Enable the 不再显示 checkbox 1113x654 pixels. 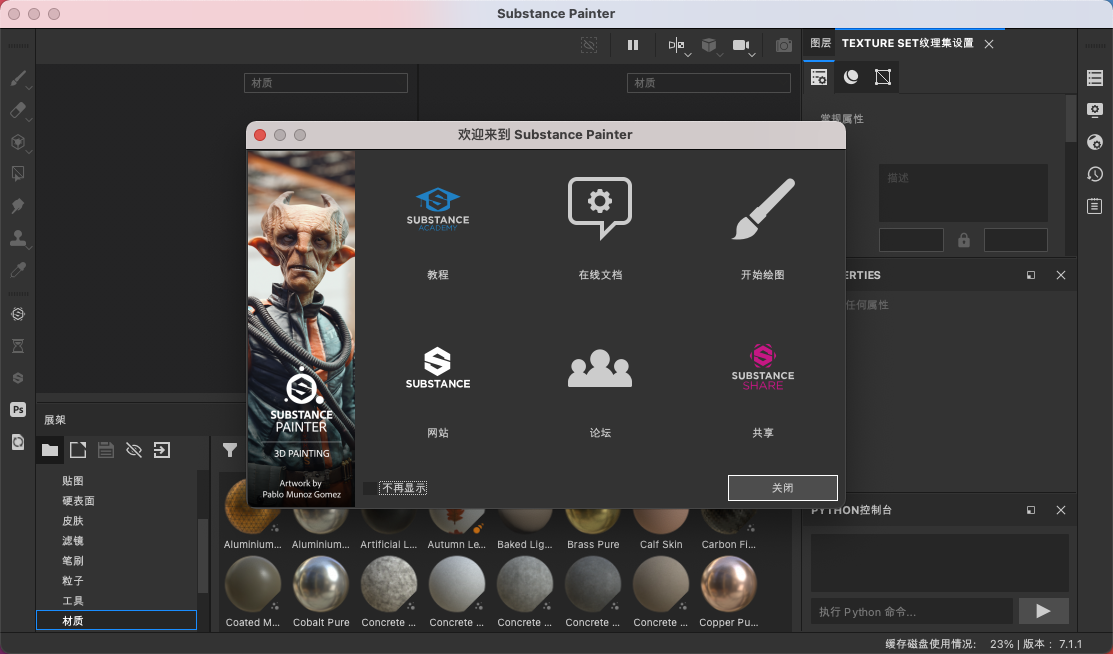(369, 488)
